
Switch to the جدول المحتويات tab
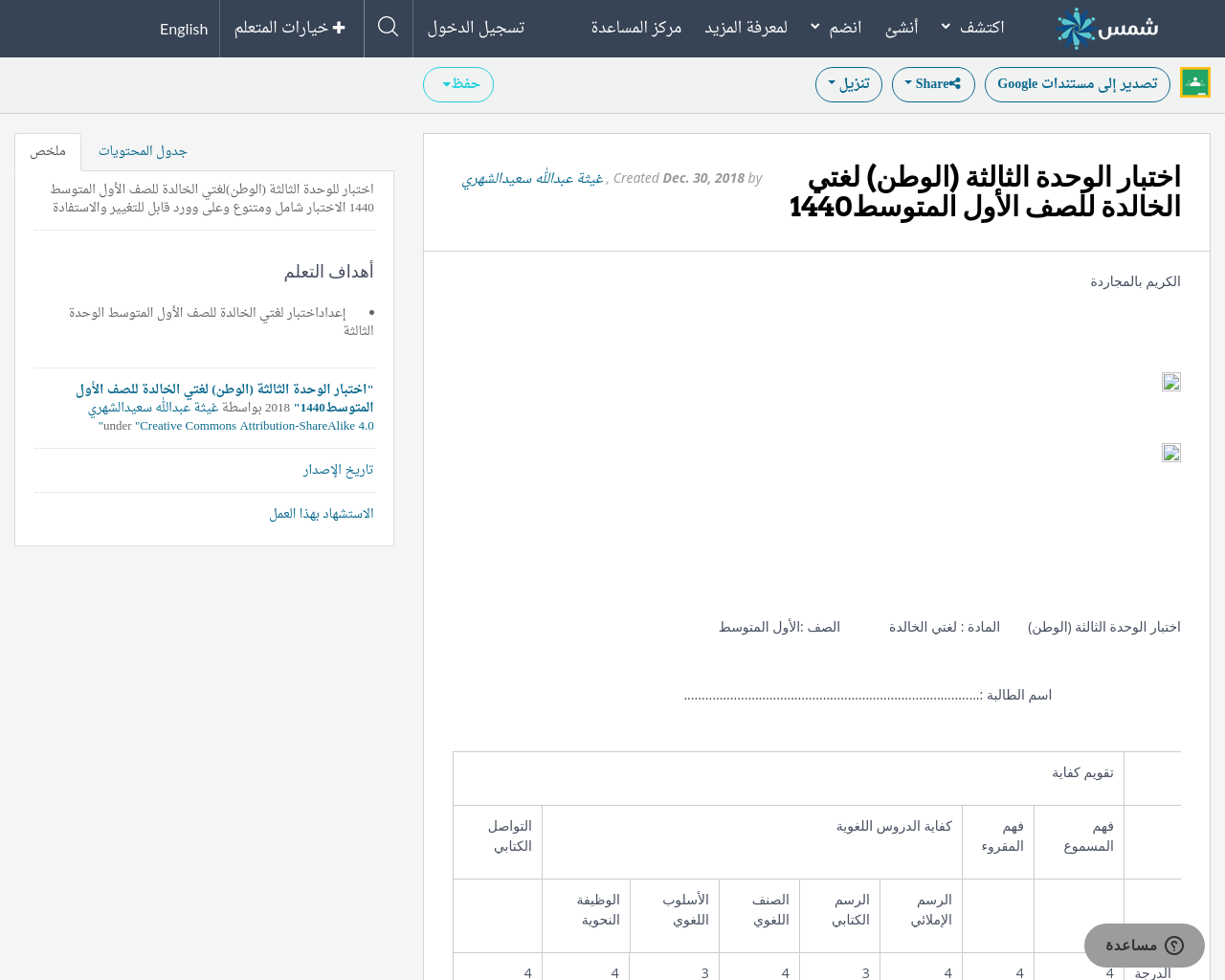[143, 151]
